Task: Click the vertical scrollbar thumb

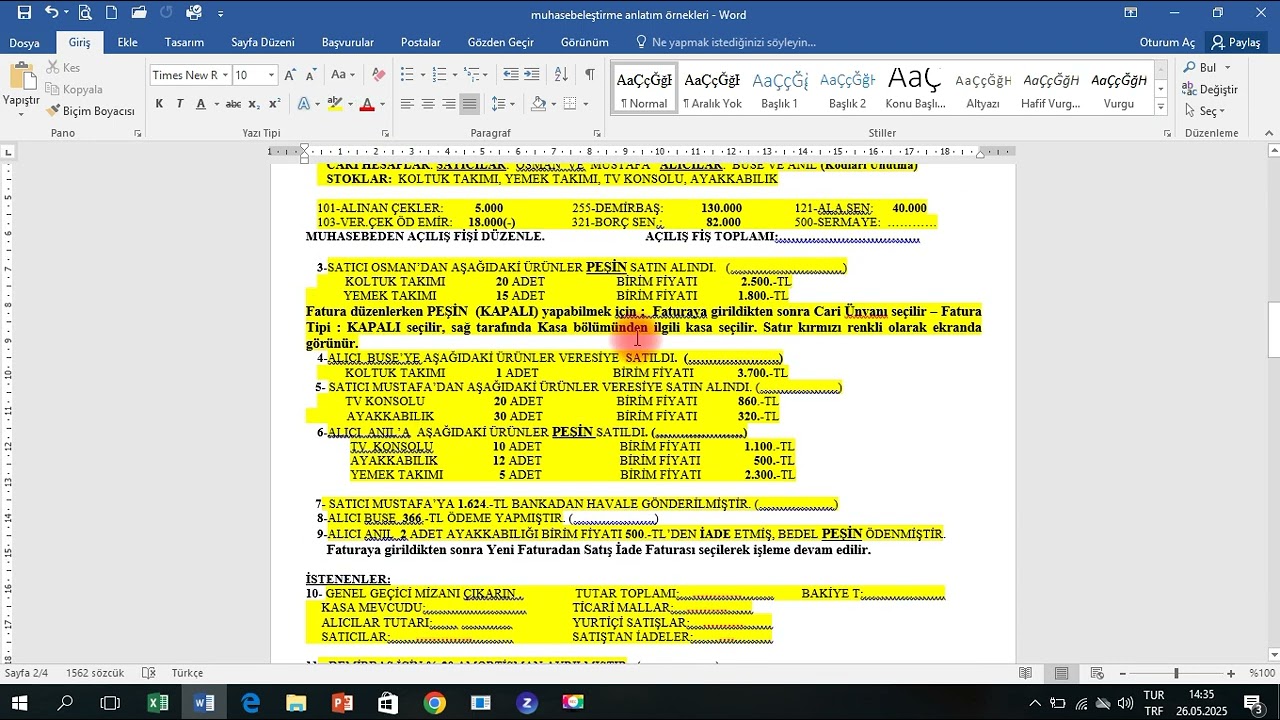Action: [1273, 328]
